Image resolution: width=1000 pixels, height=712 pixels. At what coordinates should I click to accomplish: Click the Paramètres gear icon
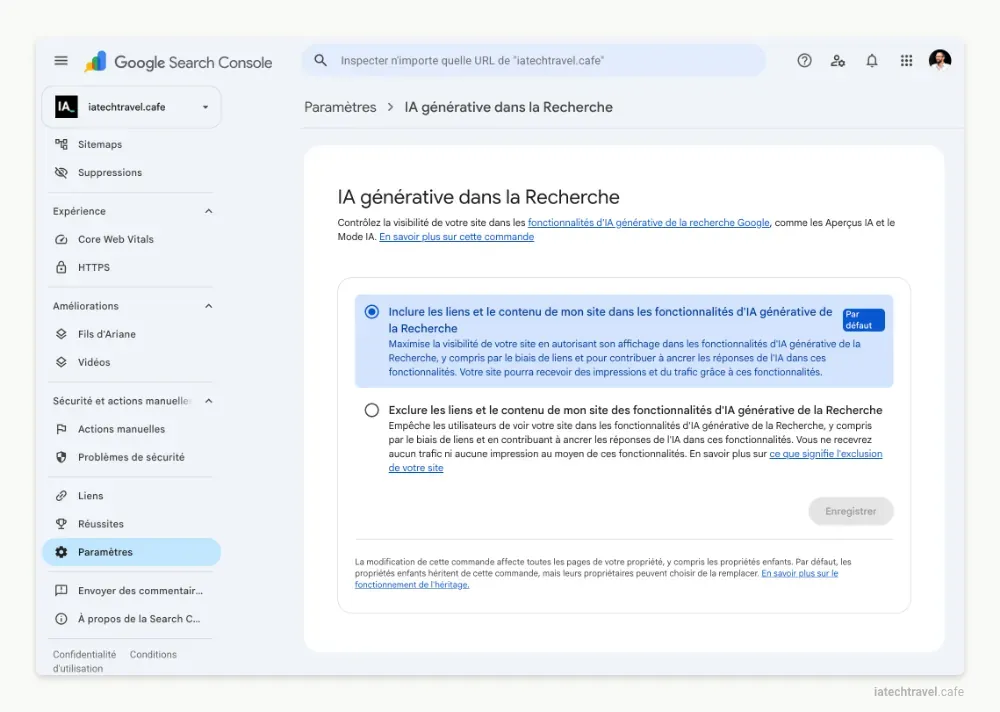tap(61, 552)
